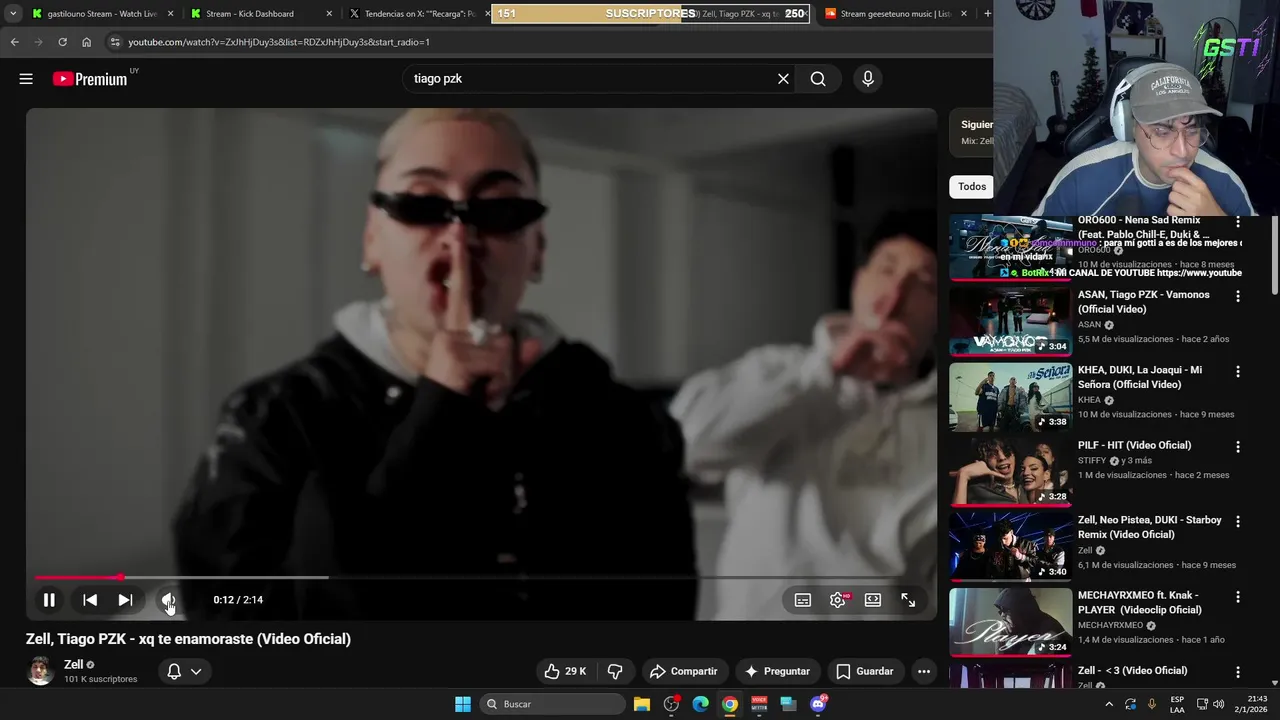Click the taskbar Buscar search box
The height and width of the screenshot is (720, 1280).
551,704
